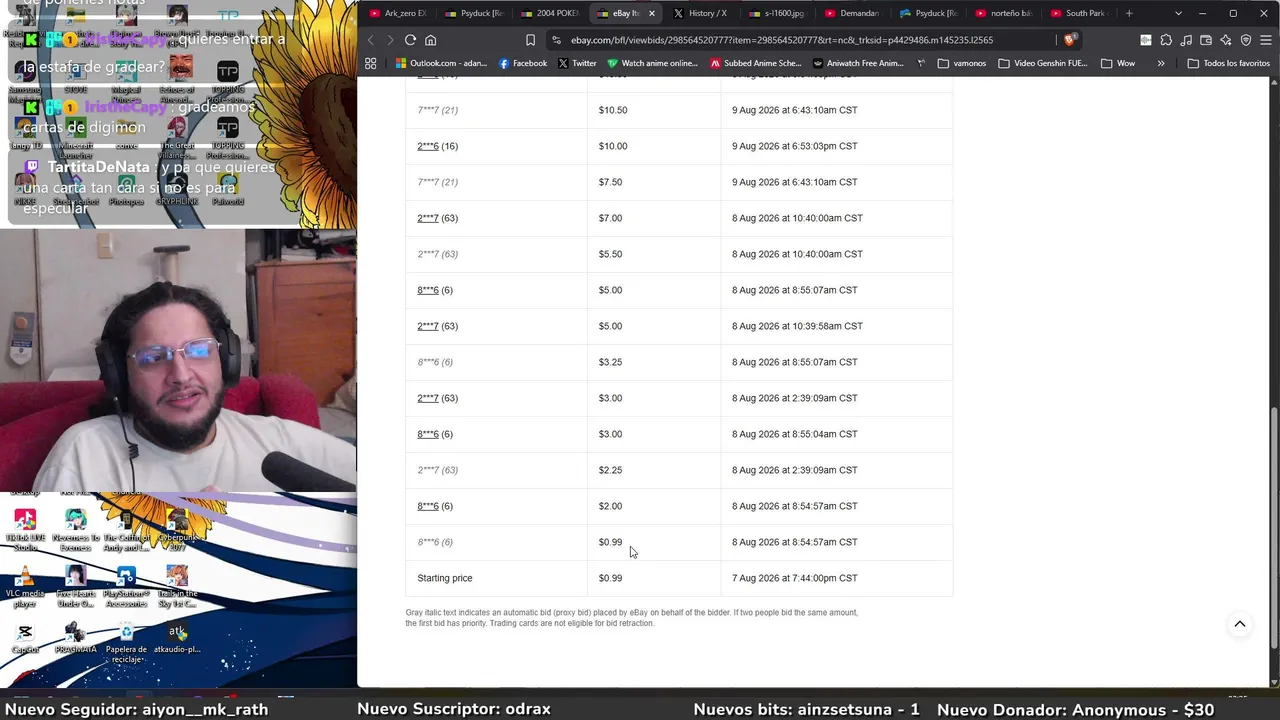Launch Cyberpunk 2077 desktop shortcut
This screenshot has width=1280, height=720.
pyautogui.click(x=177, y=530)
